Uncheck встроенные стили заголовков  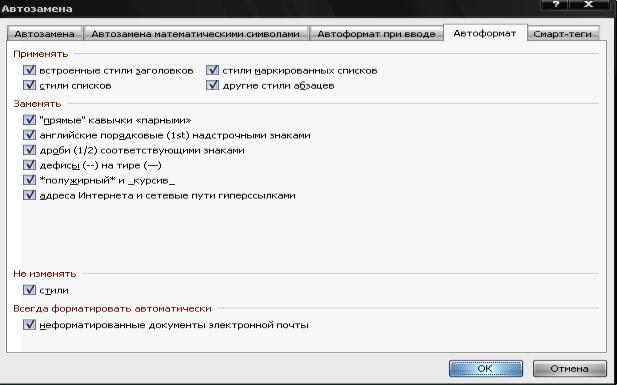point(30,70)
